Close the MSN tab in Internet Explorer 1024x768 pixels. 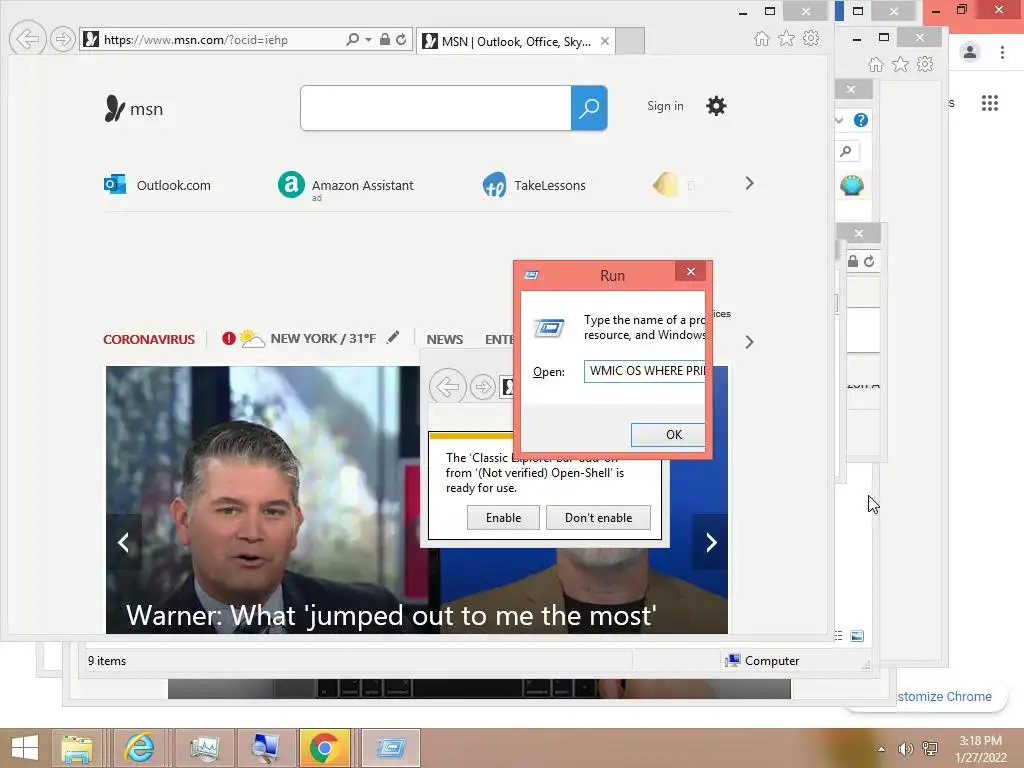[x=605, y=41]
